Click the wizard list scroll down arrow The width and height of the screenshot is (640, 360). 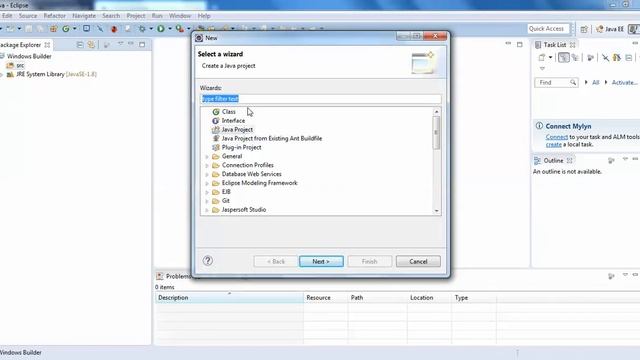pyautogui.click(x=436, y=211)
